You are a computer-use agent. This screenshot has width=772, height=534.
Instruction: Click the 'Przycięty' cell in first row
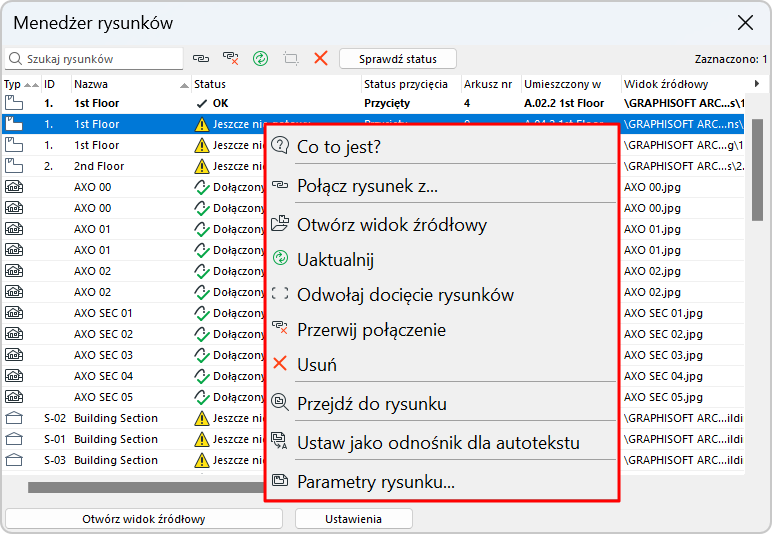387,103
